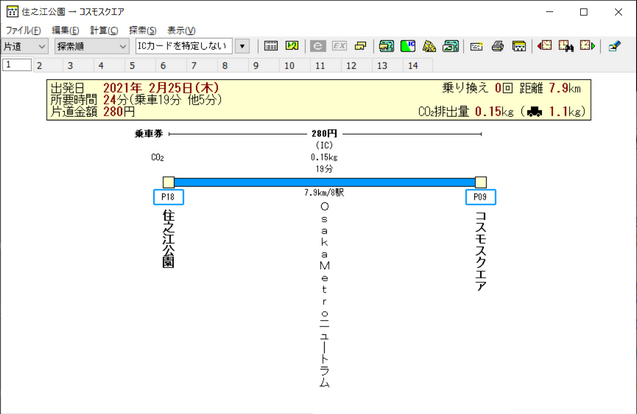Click the green IC card icon
The height and width of the screenshot is (414, 637).
tap(408, 46)
